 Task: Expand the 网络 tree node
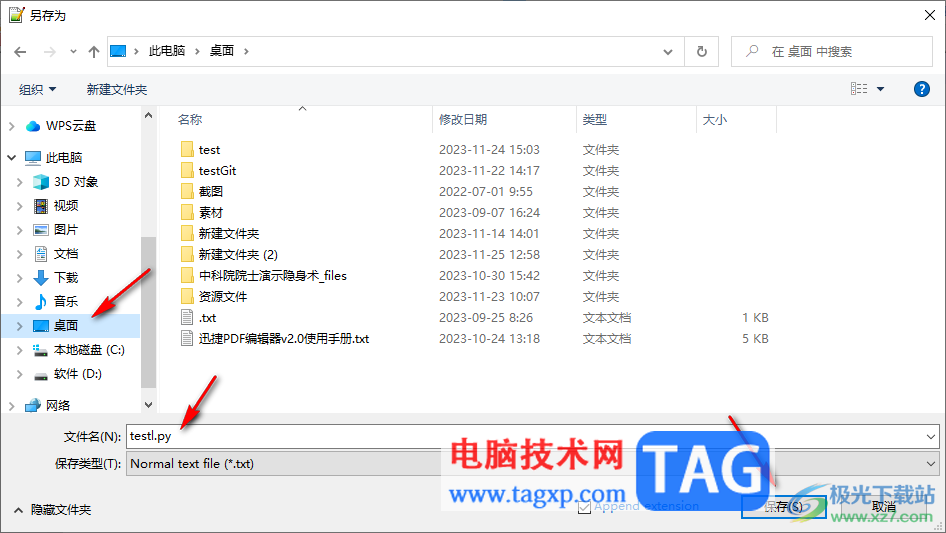pyautogui.click(x=11, y=406)
